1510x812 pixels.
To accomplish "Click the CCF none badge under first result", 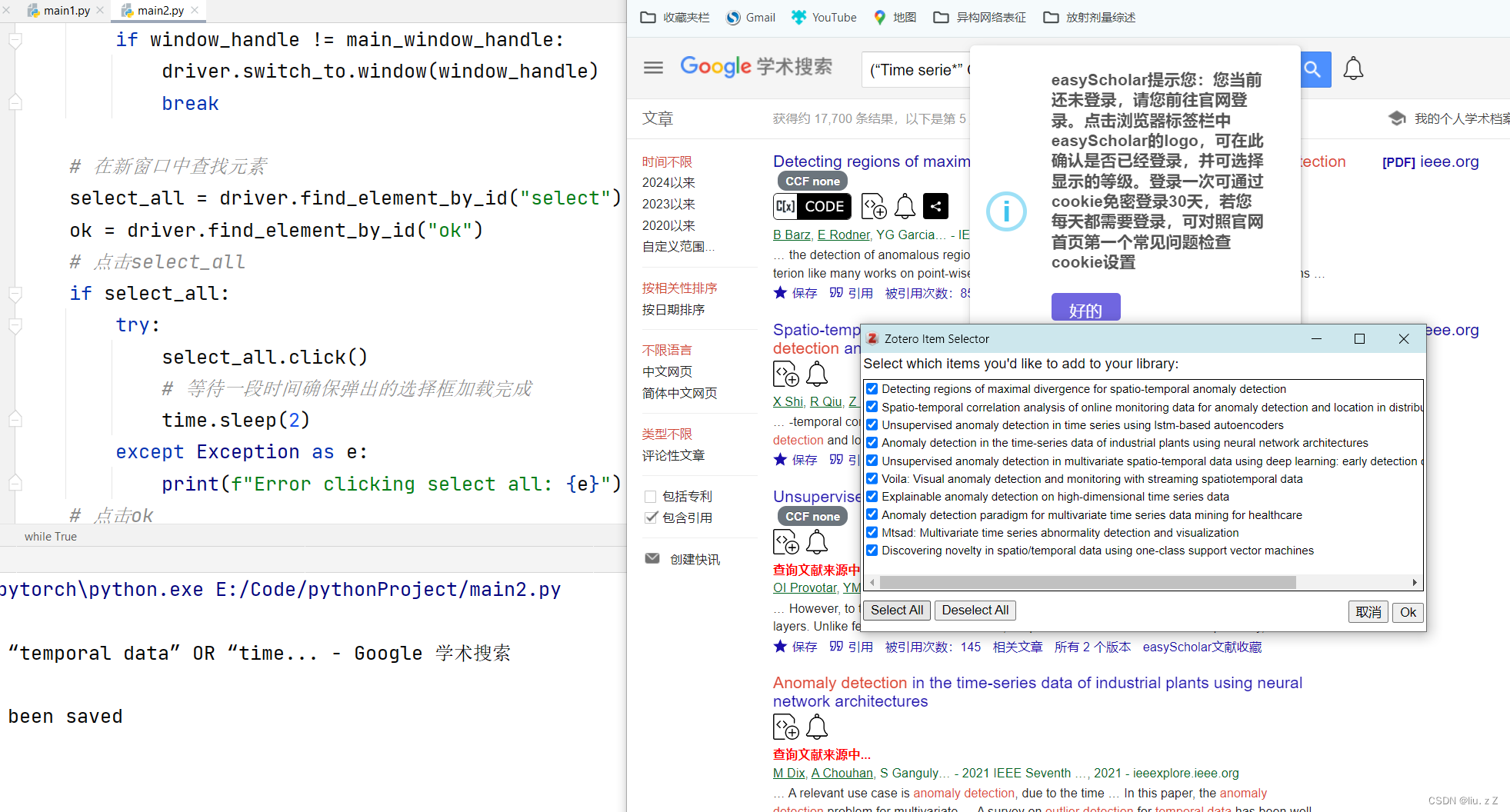I will (812, 181).
